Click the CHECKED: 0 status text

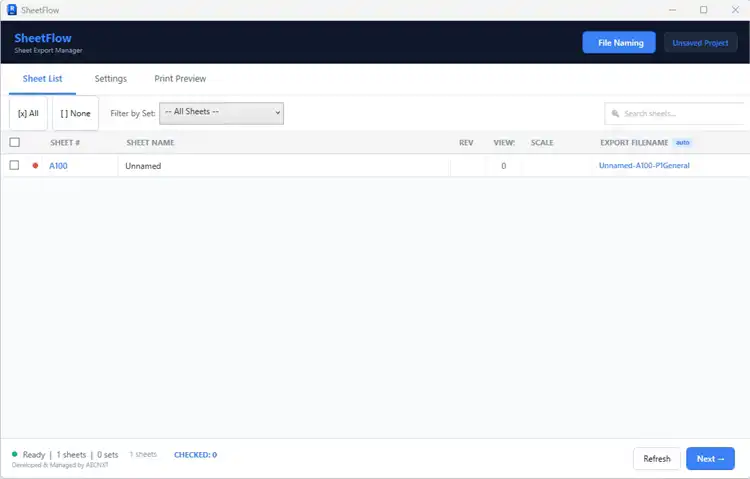tap(195, 455)
